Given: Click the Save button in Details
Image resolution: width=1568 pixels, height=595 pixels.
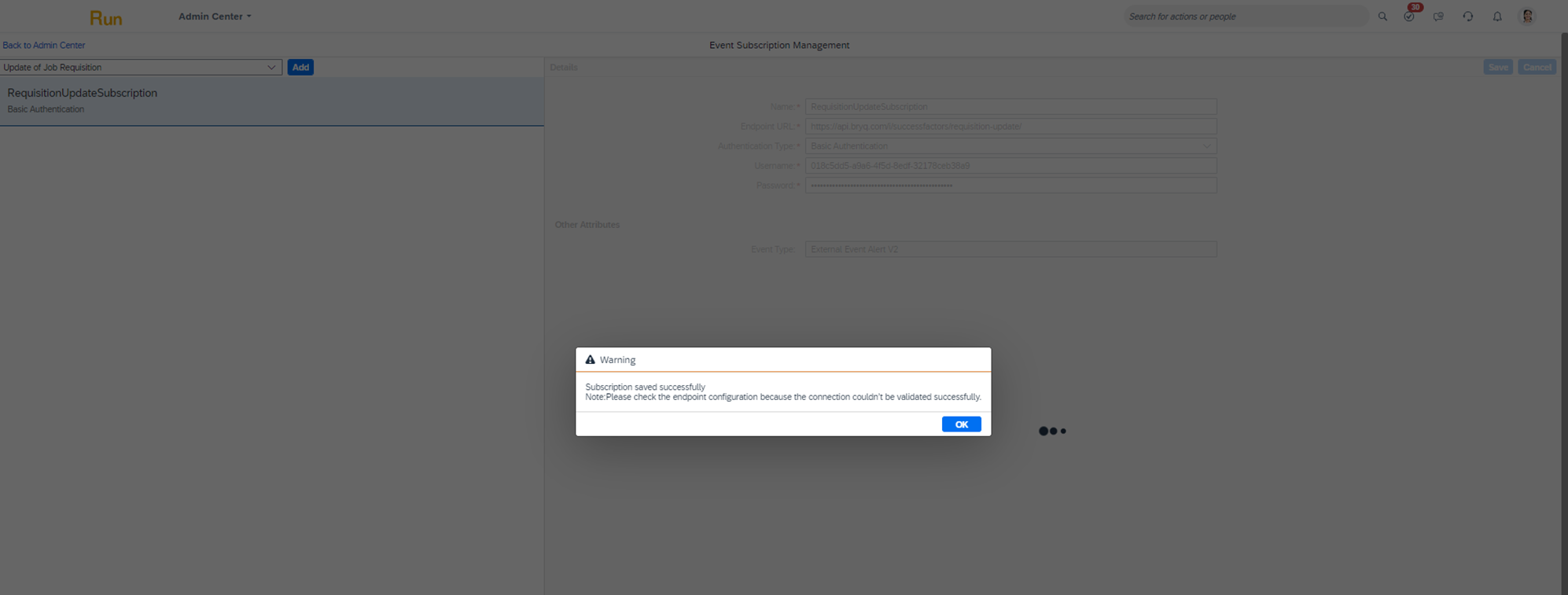Looking at the screenshot, I should [1497, 68].
